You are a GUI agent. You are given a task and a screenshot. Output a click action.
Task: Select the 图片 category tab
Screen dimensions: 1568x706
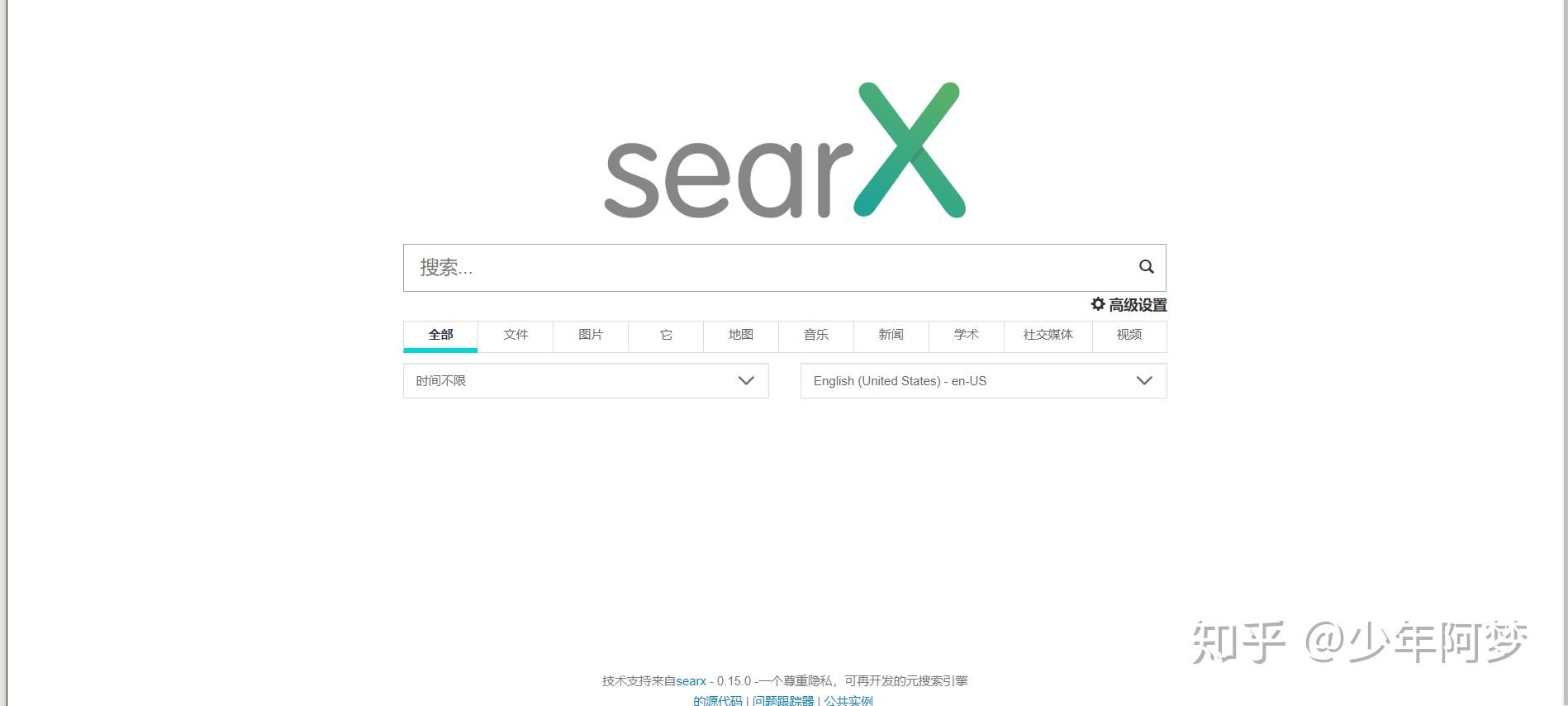pyautogui.click(x=591, y=335)
